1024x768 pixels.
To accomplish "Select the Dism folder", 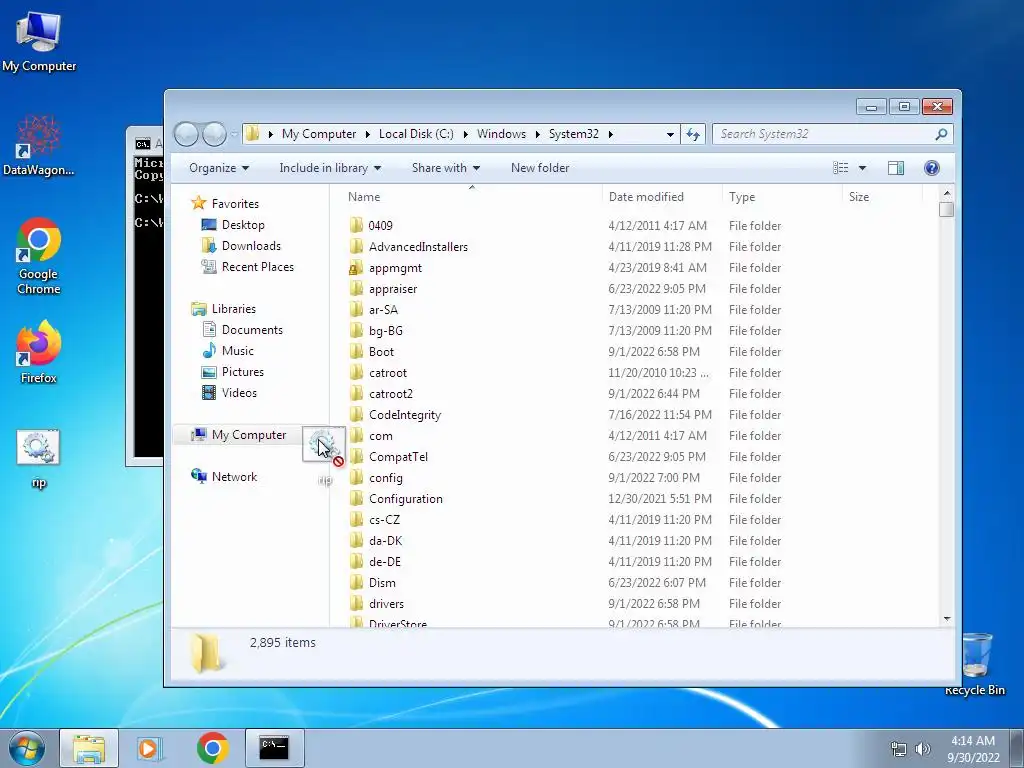I will (382, 583).
